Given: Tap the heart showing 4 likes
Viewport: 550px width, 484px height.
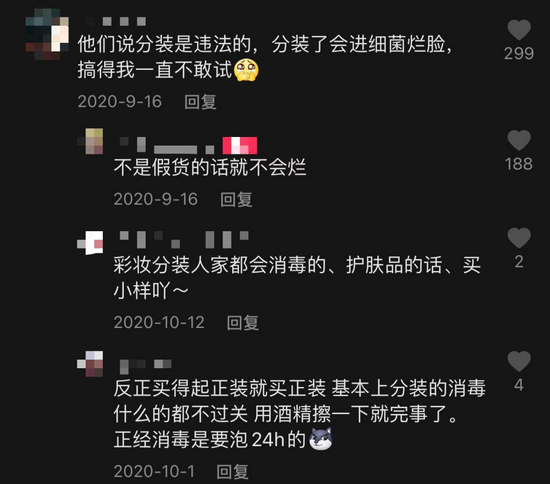Looking at the screenshot, I should (519, 361).
